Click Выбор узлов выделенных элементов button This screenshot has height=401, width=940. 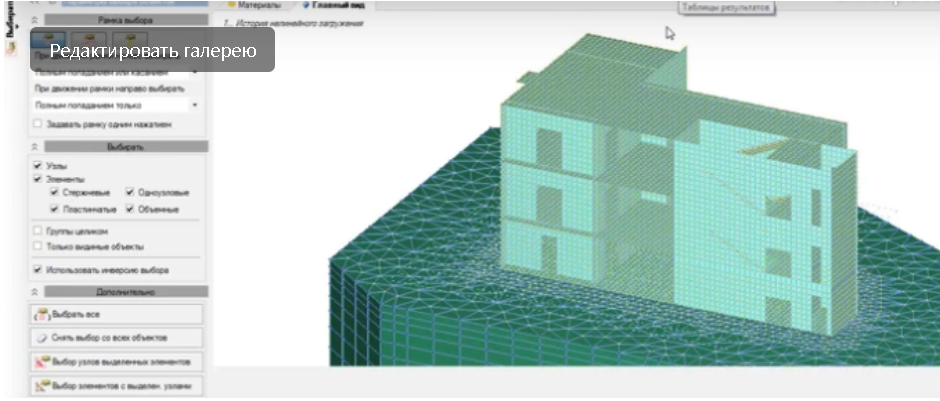pos(117,362)
